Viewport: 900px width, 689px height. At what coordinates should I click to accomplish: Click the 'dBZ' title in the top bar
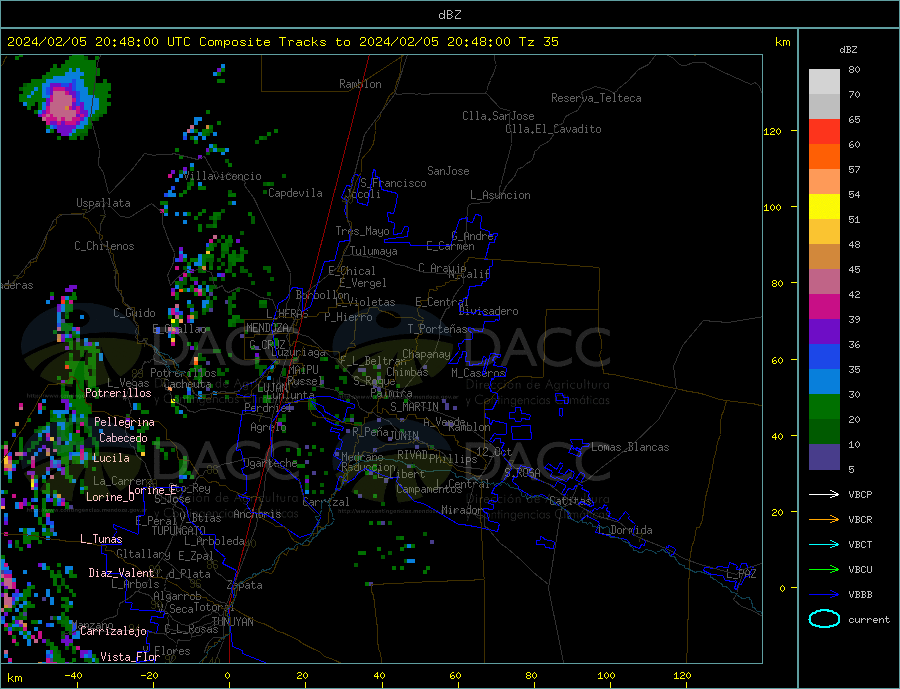[x=449, y=15]
